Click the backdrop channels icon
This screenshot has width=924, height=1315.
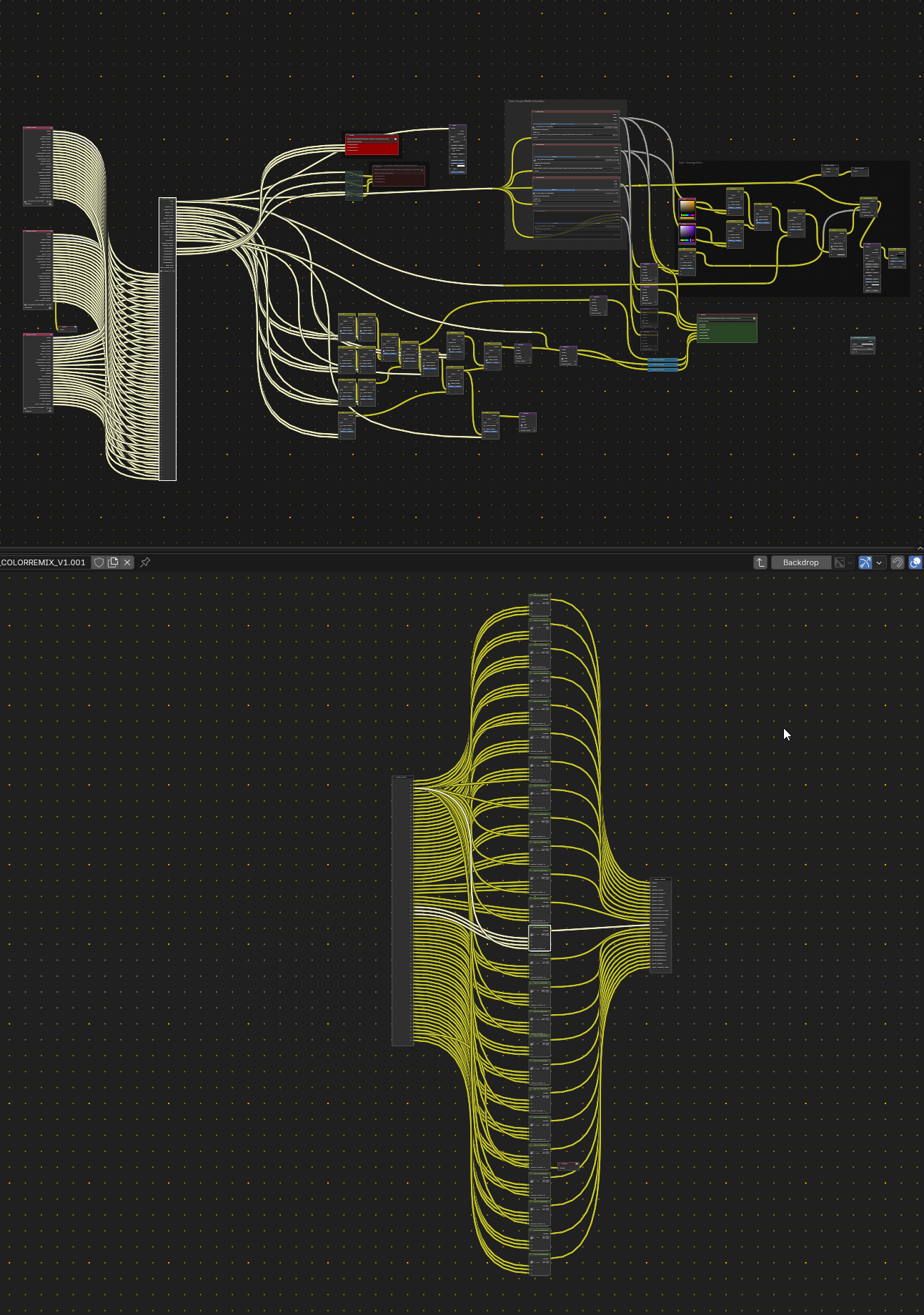point(840,562)
